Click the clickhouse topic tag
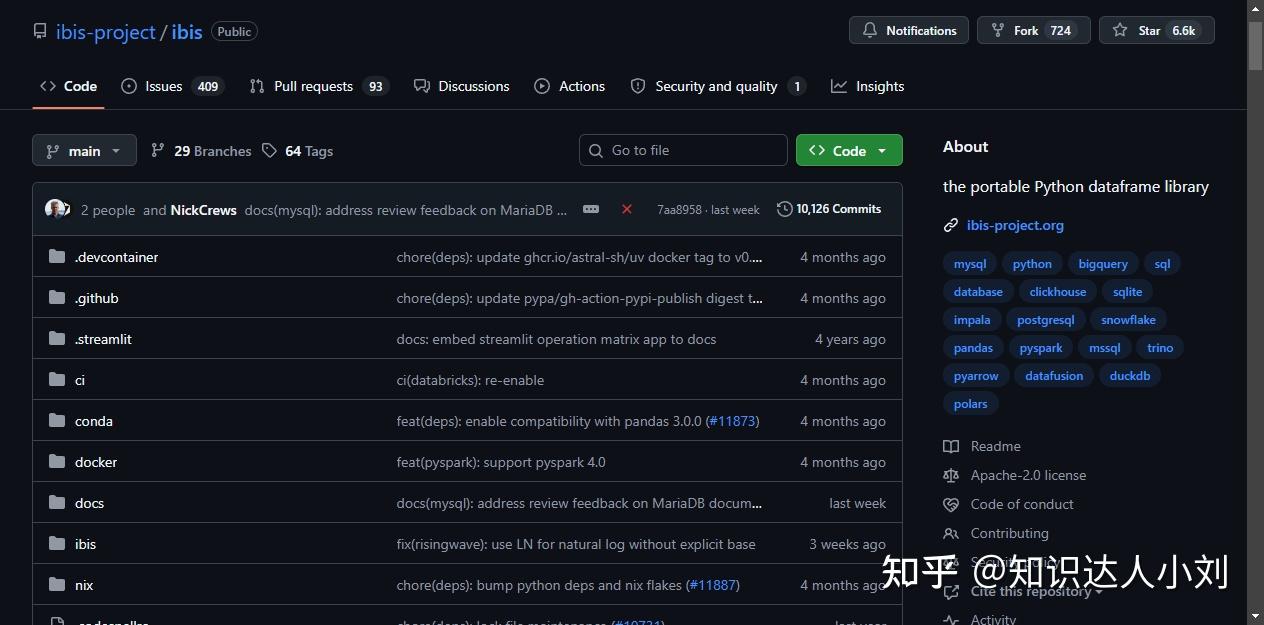The width and height of the screenshot is (1264, 625). pos(1058,292)
